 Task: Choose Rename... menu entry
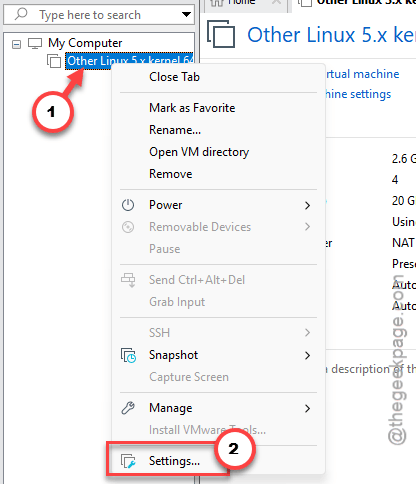pos(175,130)
